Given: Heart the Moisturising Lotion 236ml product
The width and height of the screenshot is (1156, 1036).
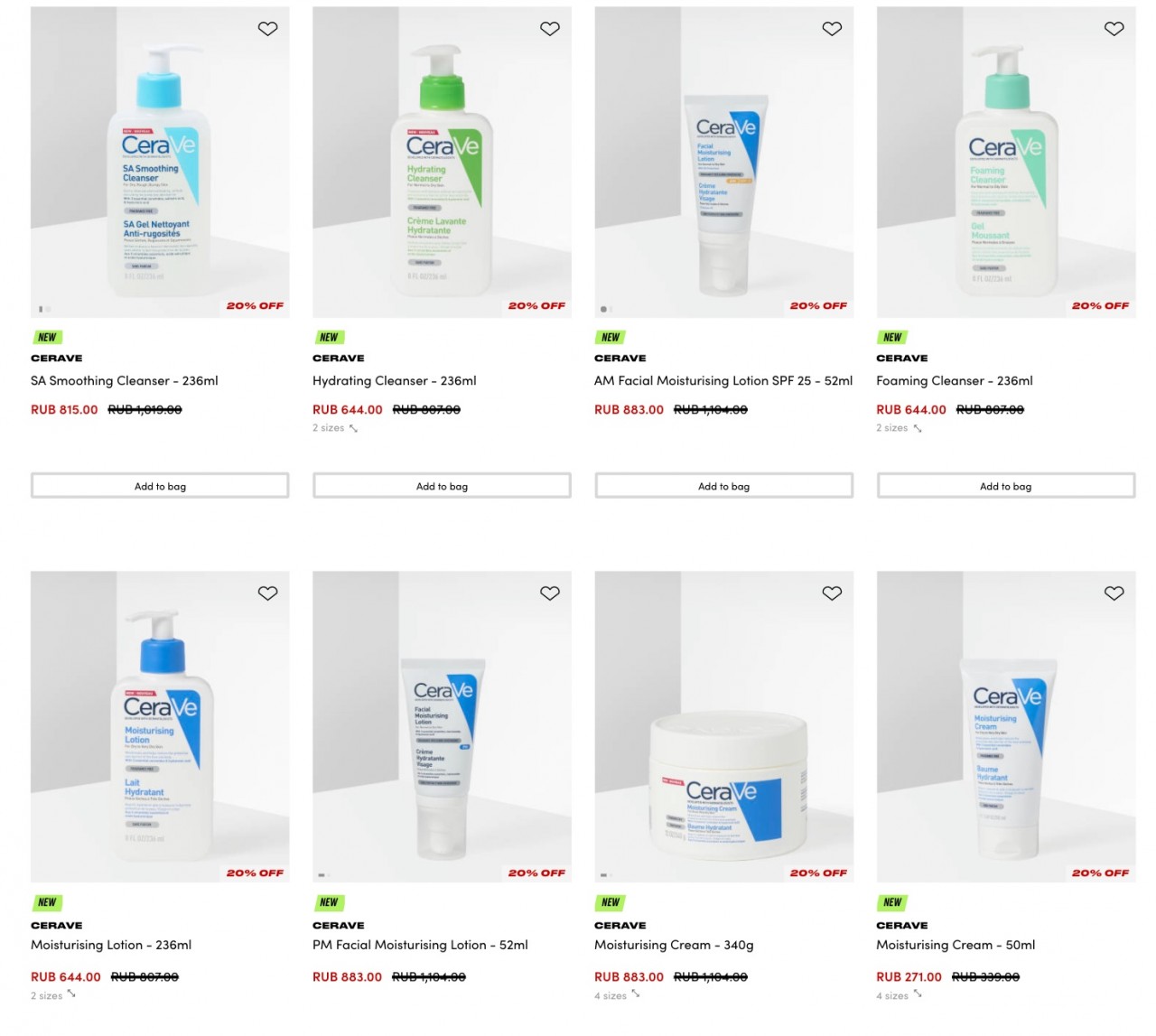Looking at the screenshot, I should 268,593.
